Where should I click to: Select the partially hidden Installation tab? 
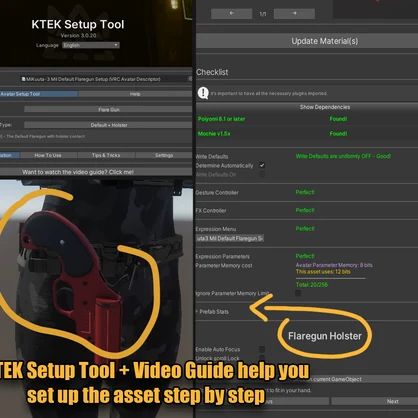[10, 155]
